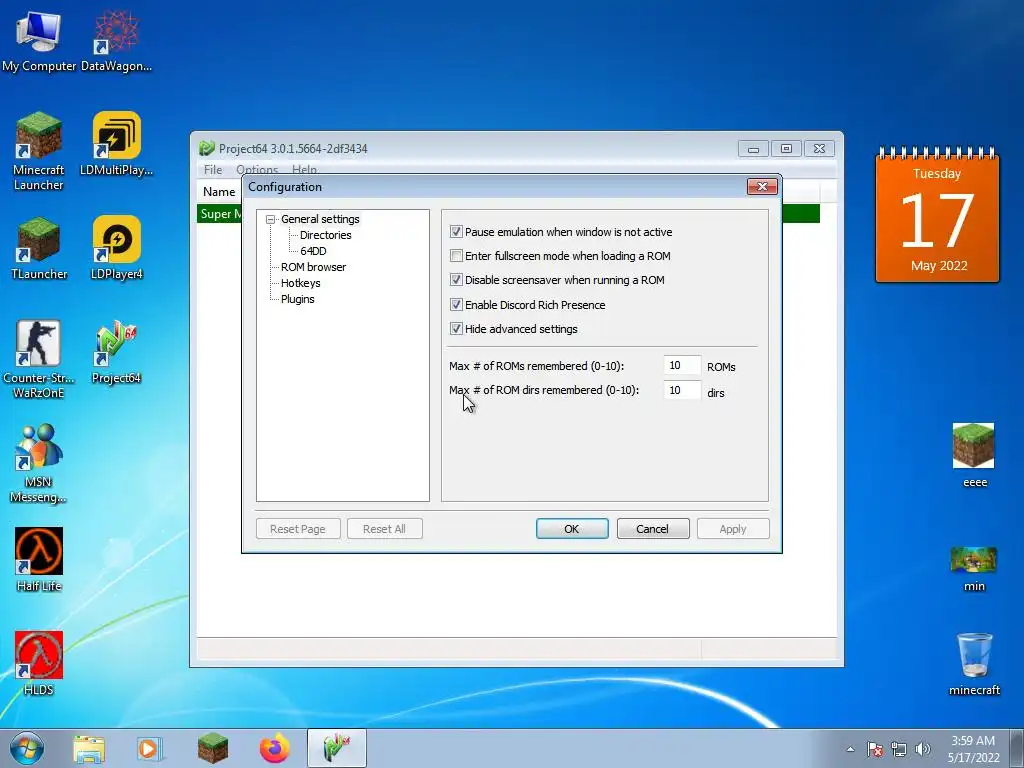Cancel the Configuration dialog
1024x768 pixels.
tap(653, 529)
